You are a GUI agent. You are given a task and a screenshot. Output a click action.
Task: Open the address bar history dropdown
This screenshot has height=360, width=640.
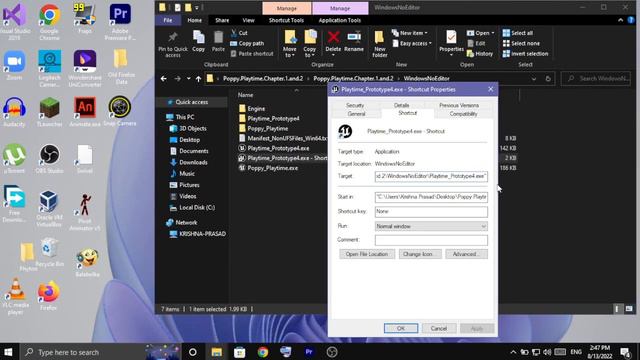coord(533,78)
